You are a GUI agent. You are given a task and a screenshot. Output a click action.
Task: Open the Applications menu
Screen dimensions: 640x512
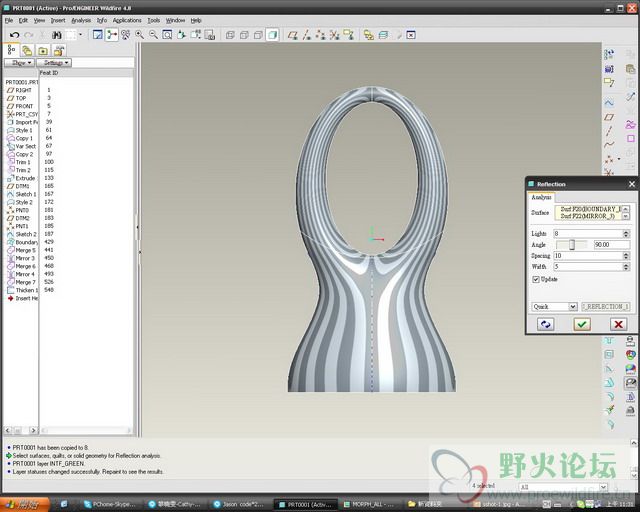tap(127, 20)
